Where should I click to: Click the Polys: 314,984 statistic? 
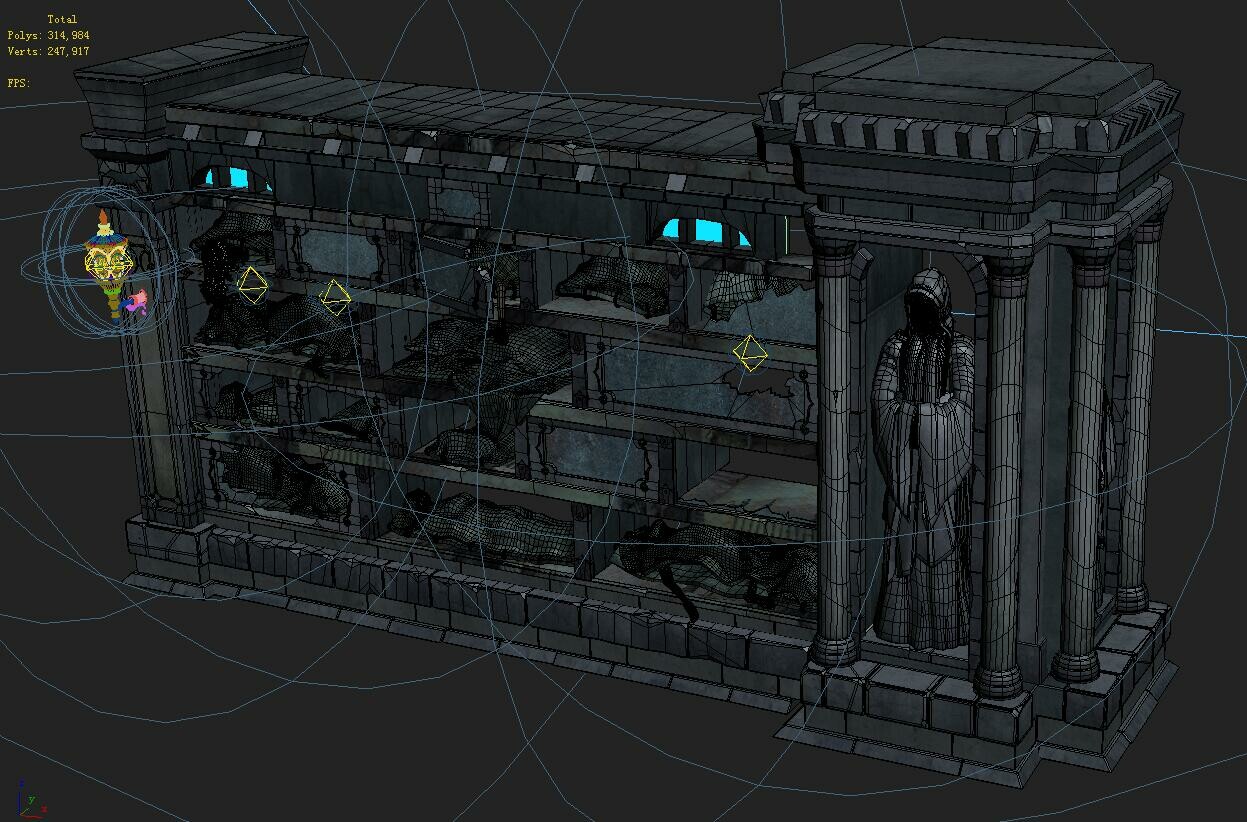pyautogui.click(x=48, y=35)
